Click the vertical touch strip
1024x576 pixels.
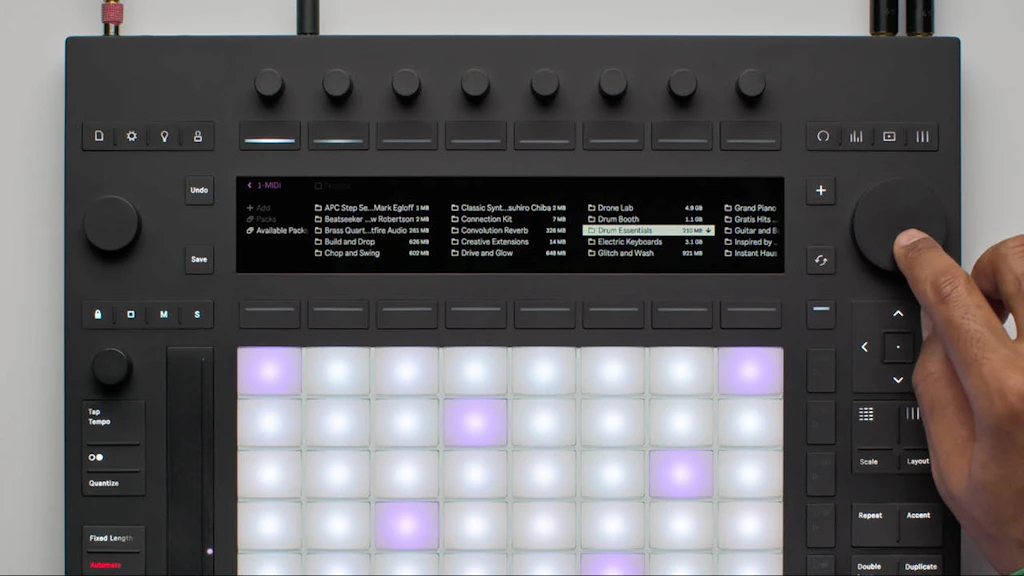pos(190,460)
